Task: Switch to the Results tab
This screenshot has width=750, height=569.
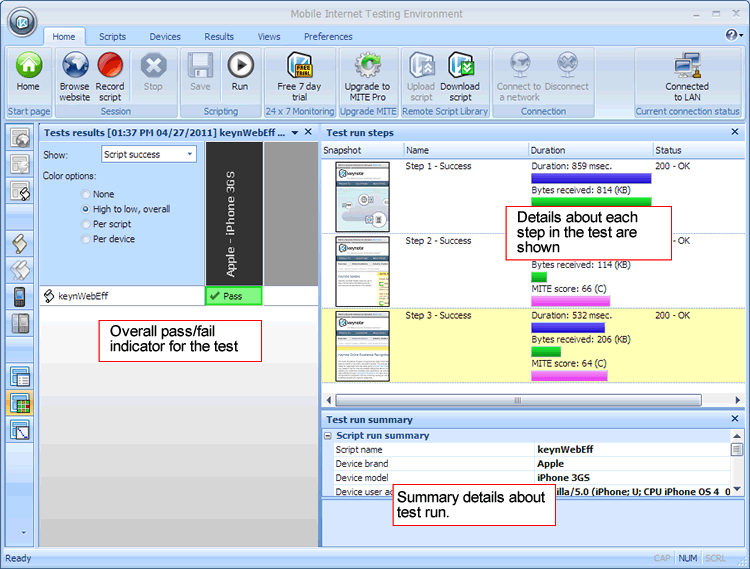Action: coord(219,37)
